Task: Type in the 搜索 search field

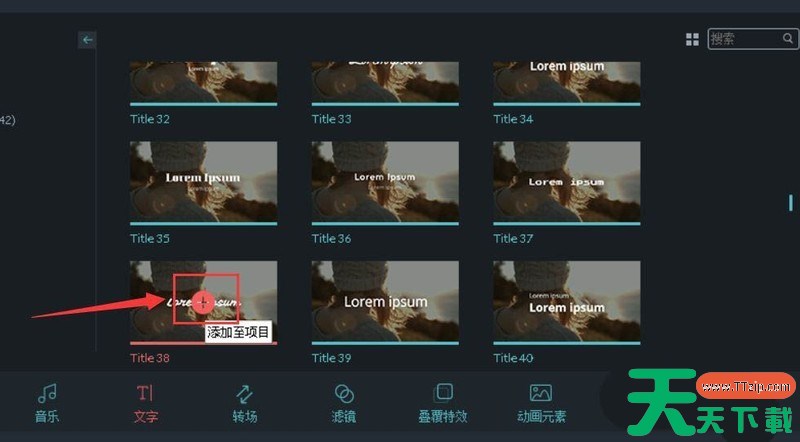Action: [744, 39]
